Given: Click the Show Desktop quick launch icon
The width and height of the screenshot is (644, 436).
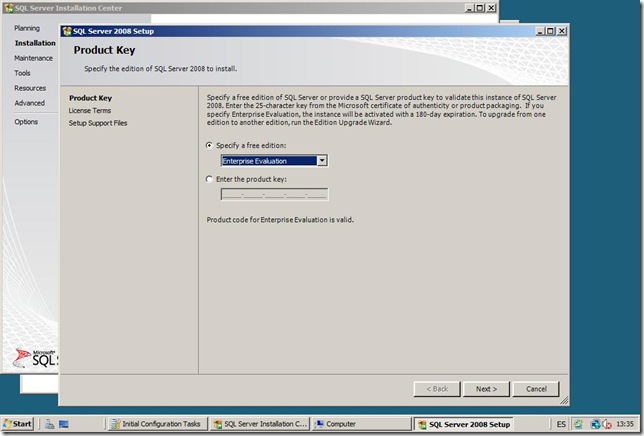Looking at the screenshot, I should tap(64, 424).
